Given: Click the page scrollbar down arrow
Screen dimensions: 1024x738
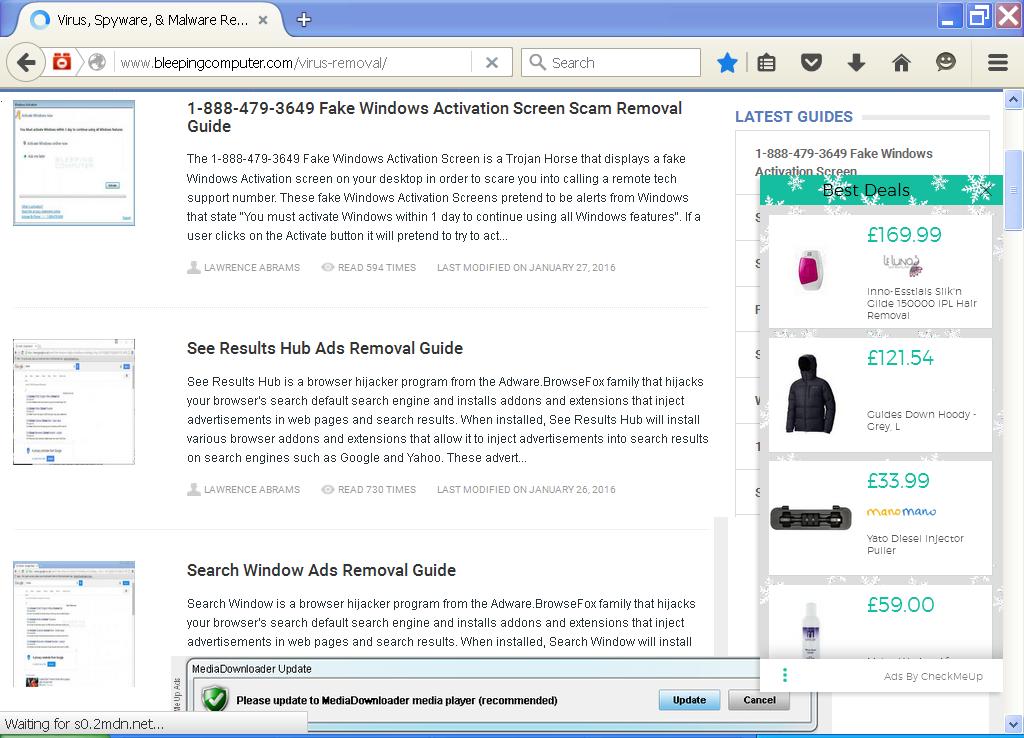Looking at the screenshot, I should point(1013,724).
